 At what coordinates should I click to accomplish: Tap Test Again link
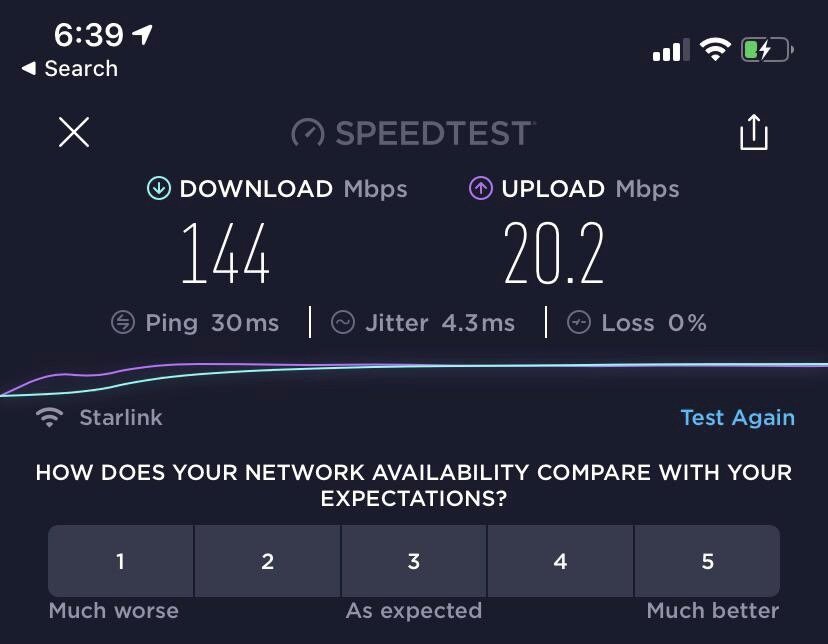point(738,418)
